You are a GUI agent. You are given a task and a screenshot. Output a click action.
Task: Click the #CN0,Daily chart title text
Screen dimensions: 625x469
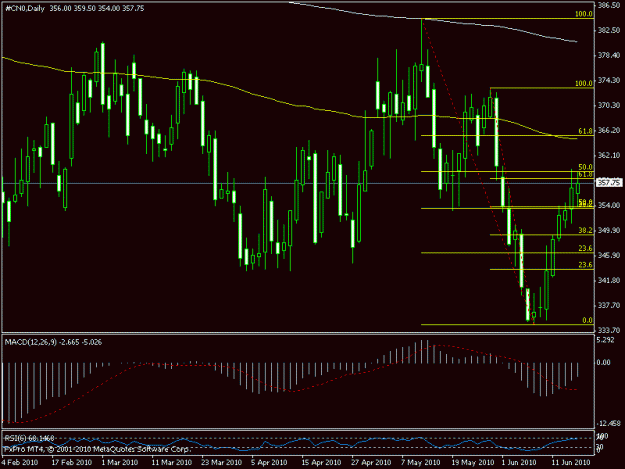(x=24, y=8)
